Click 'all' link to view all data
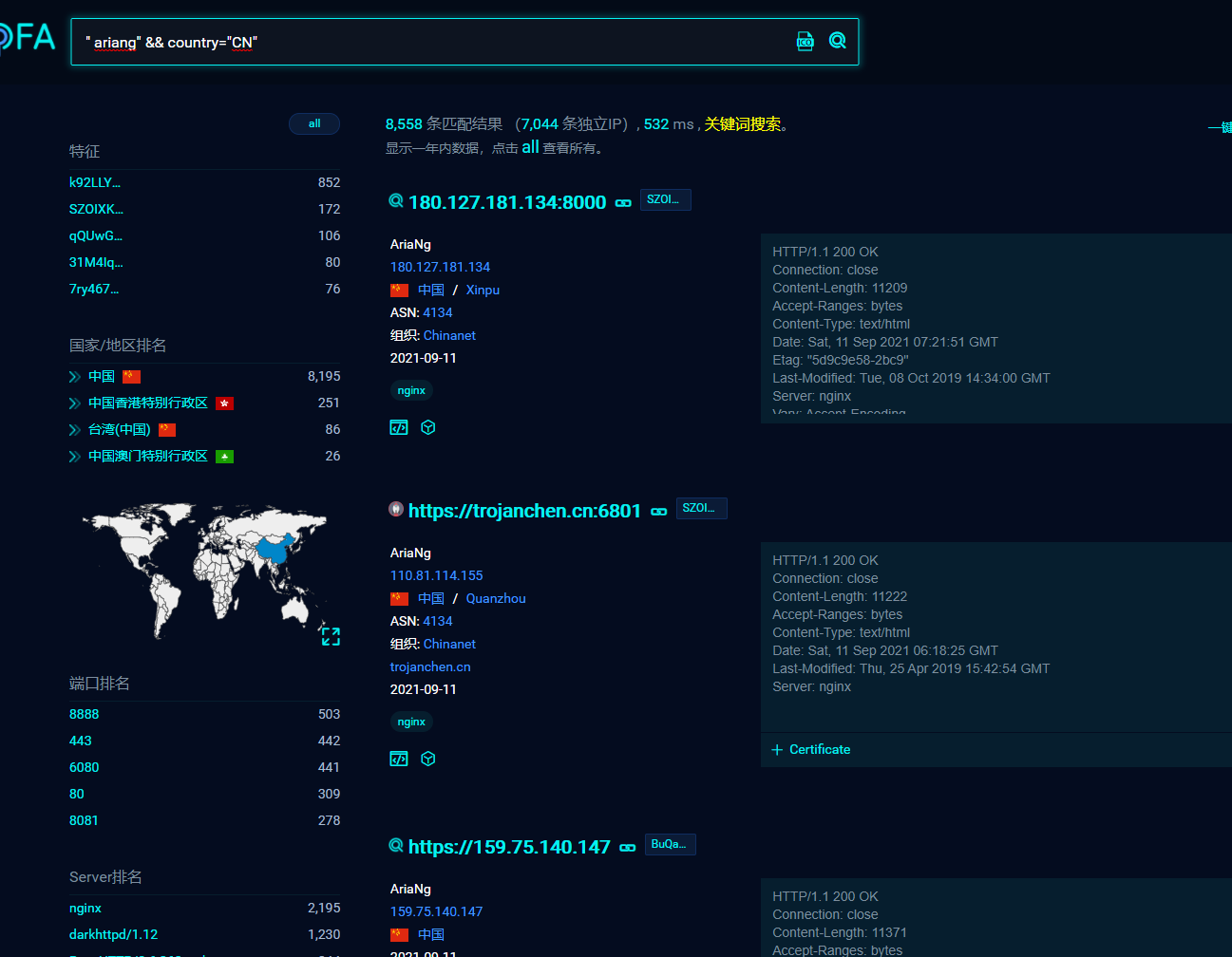 point(530,147)
